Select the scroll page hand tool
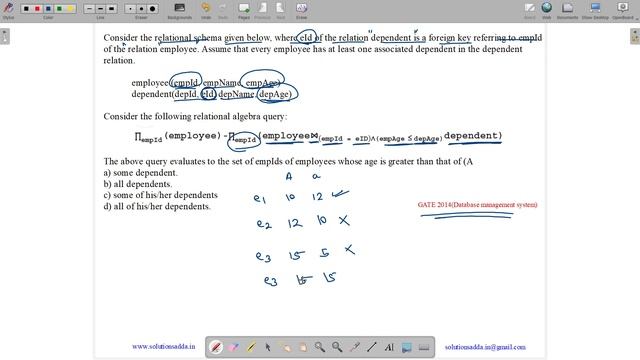The width and height of the screenshot is (640, 360). tap(302, 347)
